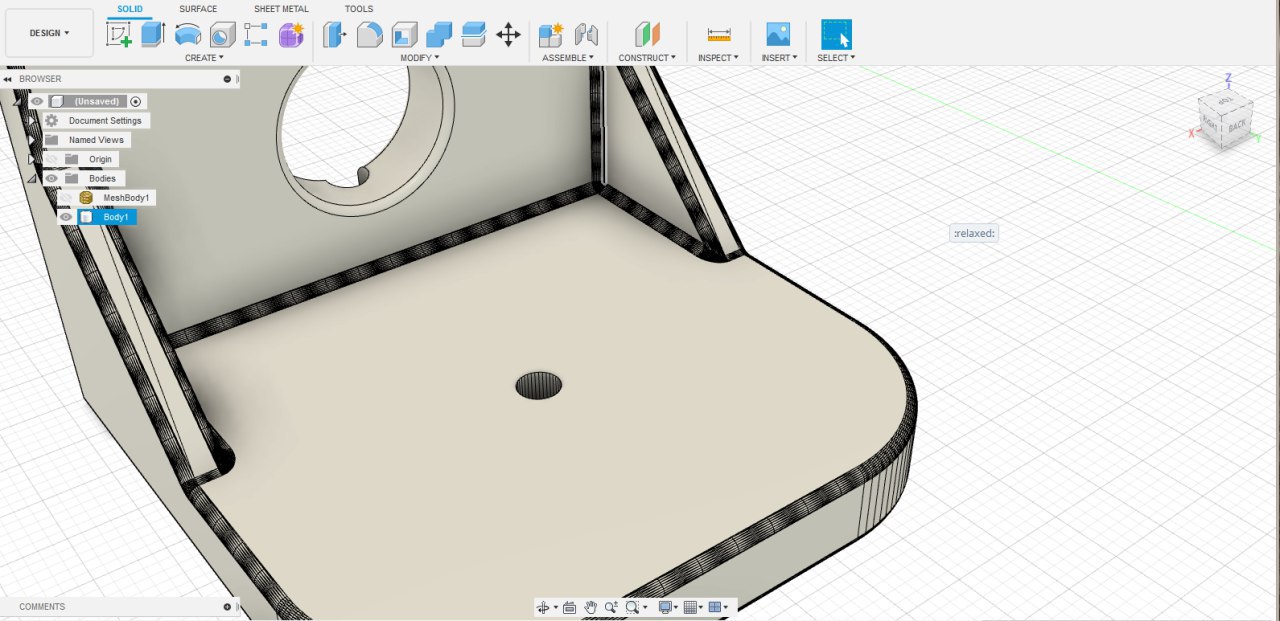
Task: Select the Hole tool icon
Action: [222, 35]
